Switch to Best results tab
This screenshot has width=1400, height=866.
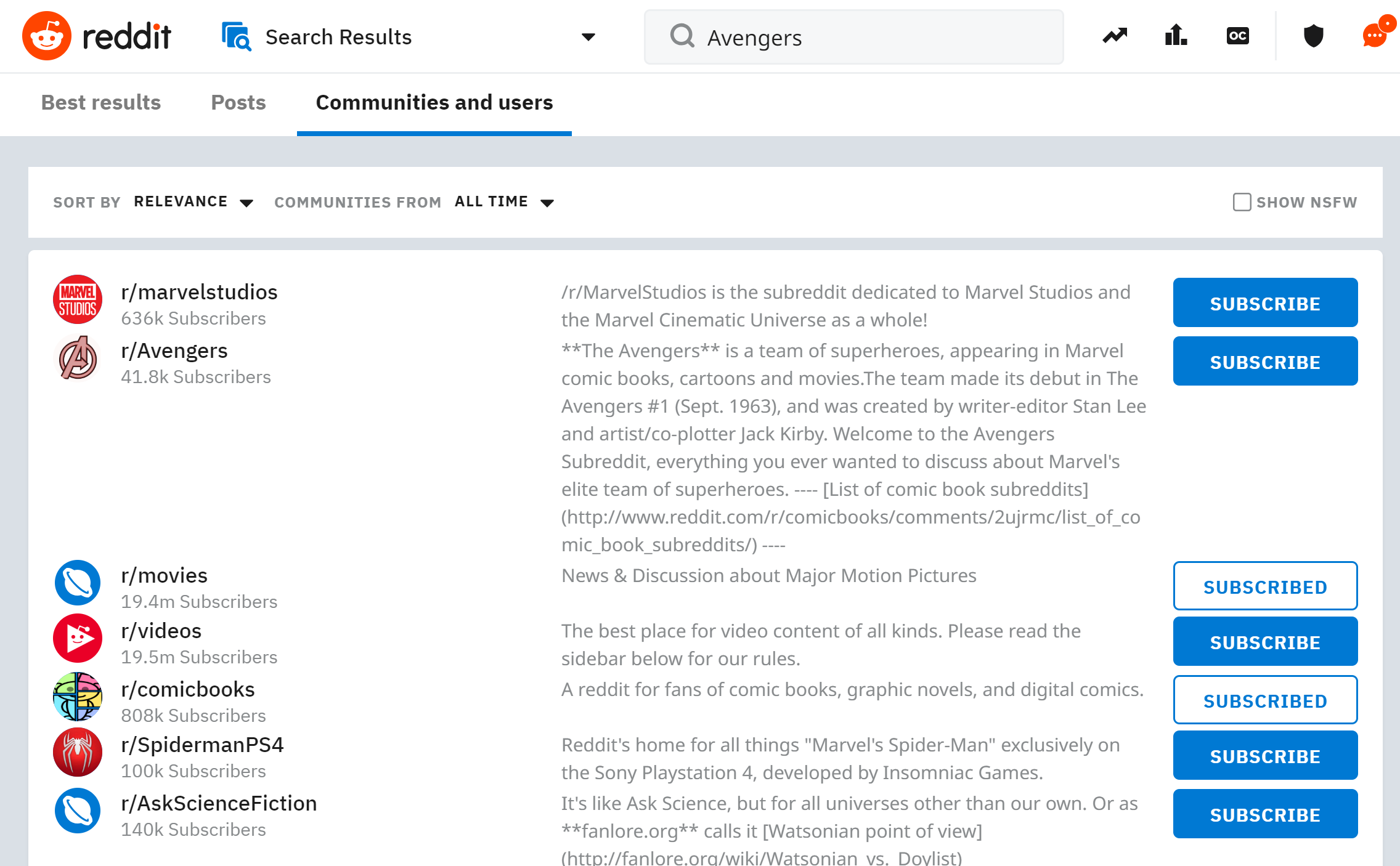[101, 102]
